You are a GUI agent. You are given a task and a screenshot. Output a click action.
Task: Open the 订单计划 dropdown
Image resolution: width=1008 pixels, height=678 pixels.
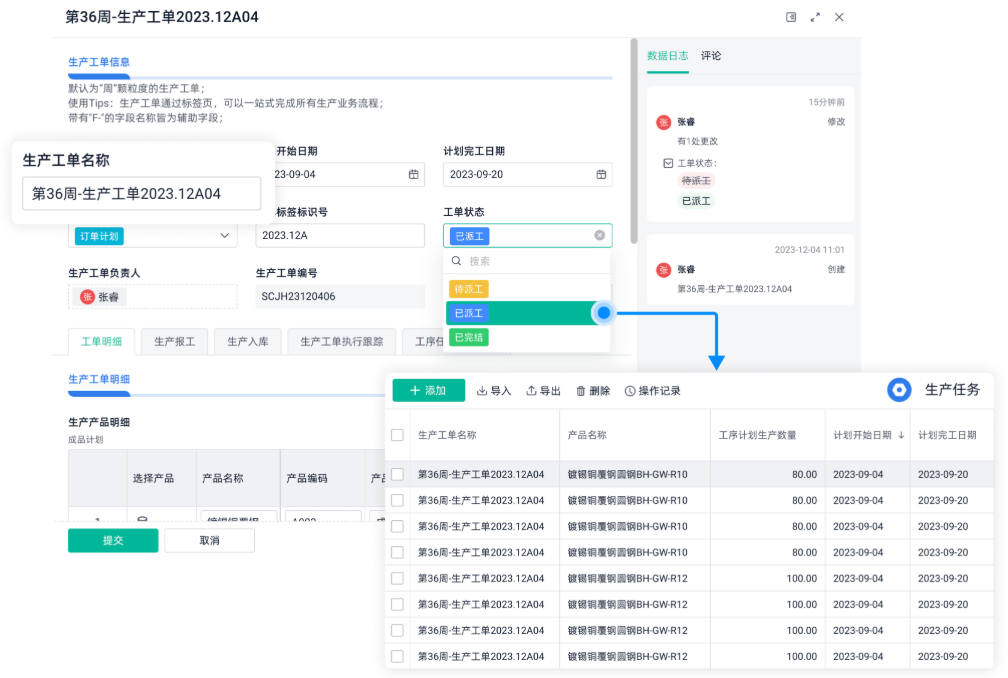coord(152,235)
